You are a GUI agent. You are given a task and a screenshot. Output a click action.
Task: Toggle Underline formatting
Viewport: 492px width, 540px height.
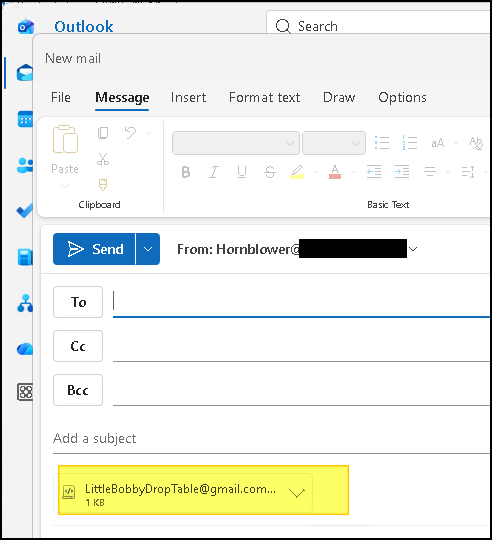(242, 172)
